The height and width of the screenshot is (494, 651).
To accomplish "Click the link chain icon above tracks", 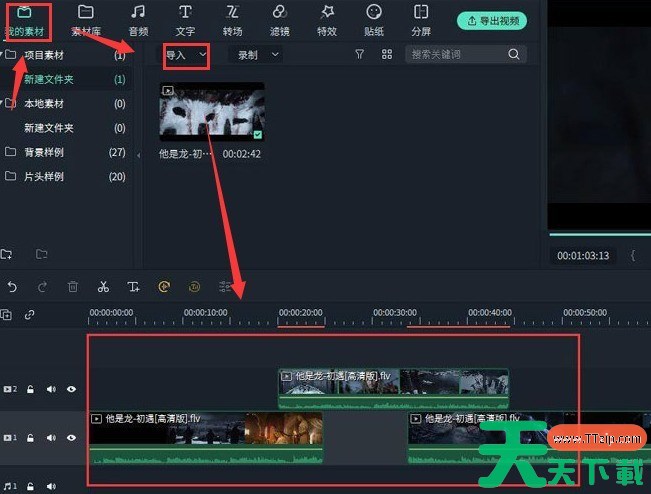I will click(30, 315).
